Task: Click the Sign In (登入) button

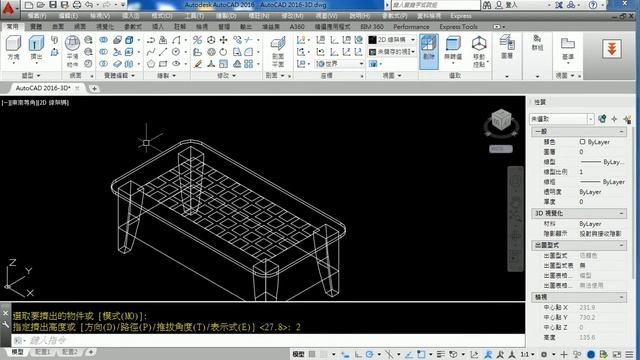Action: (x=507, y=5)
